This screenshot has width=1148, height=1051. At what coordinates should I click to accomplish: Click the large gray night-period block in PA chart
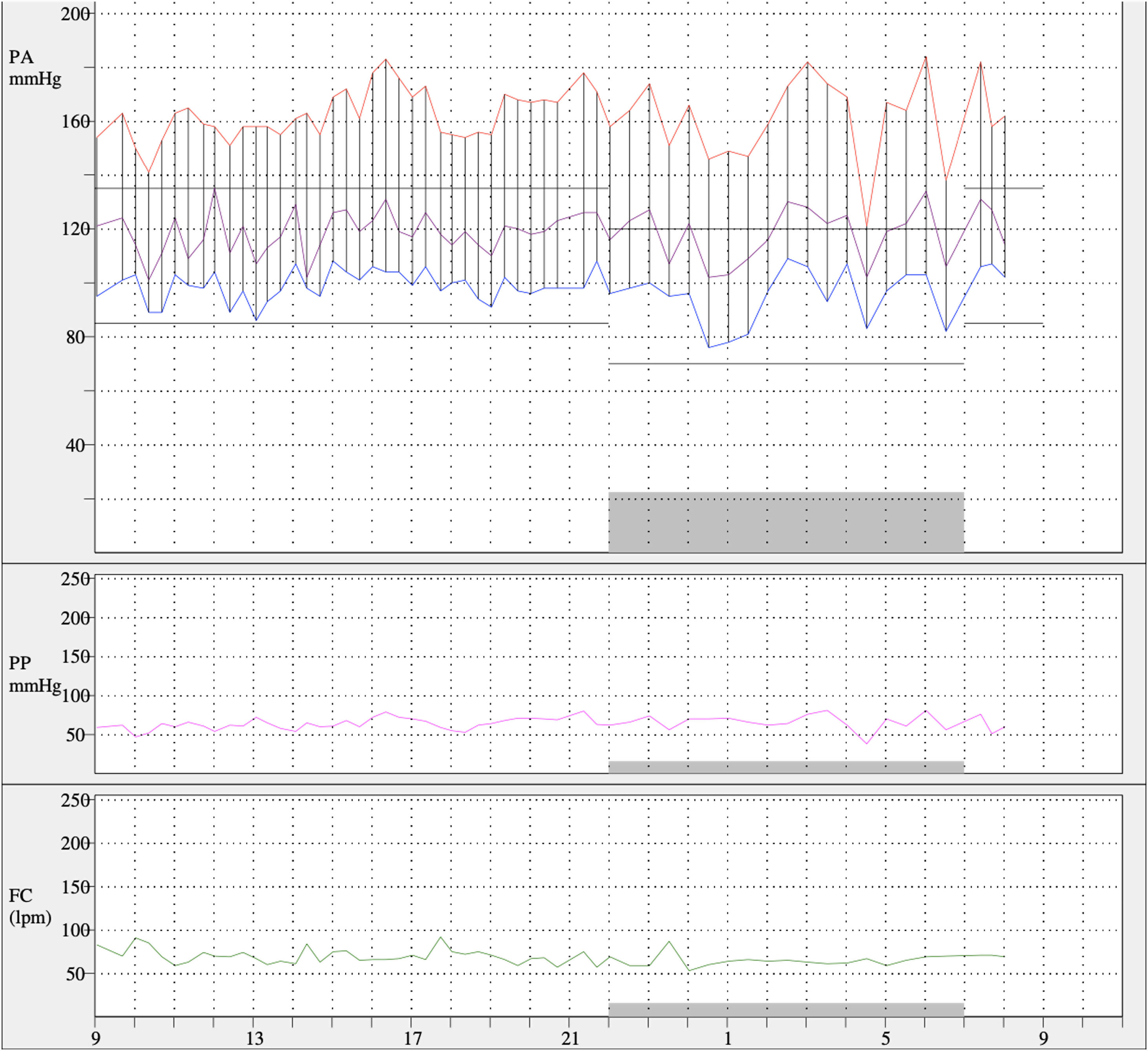[x=786, y=522]
